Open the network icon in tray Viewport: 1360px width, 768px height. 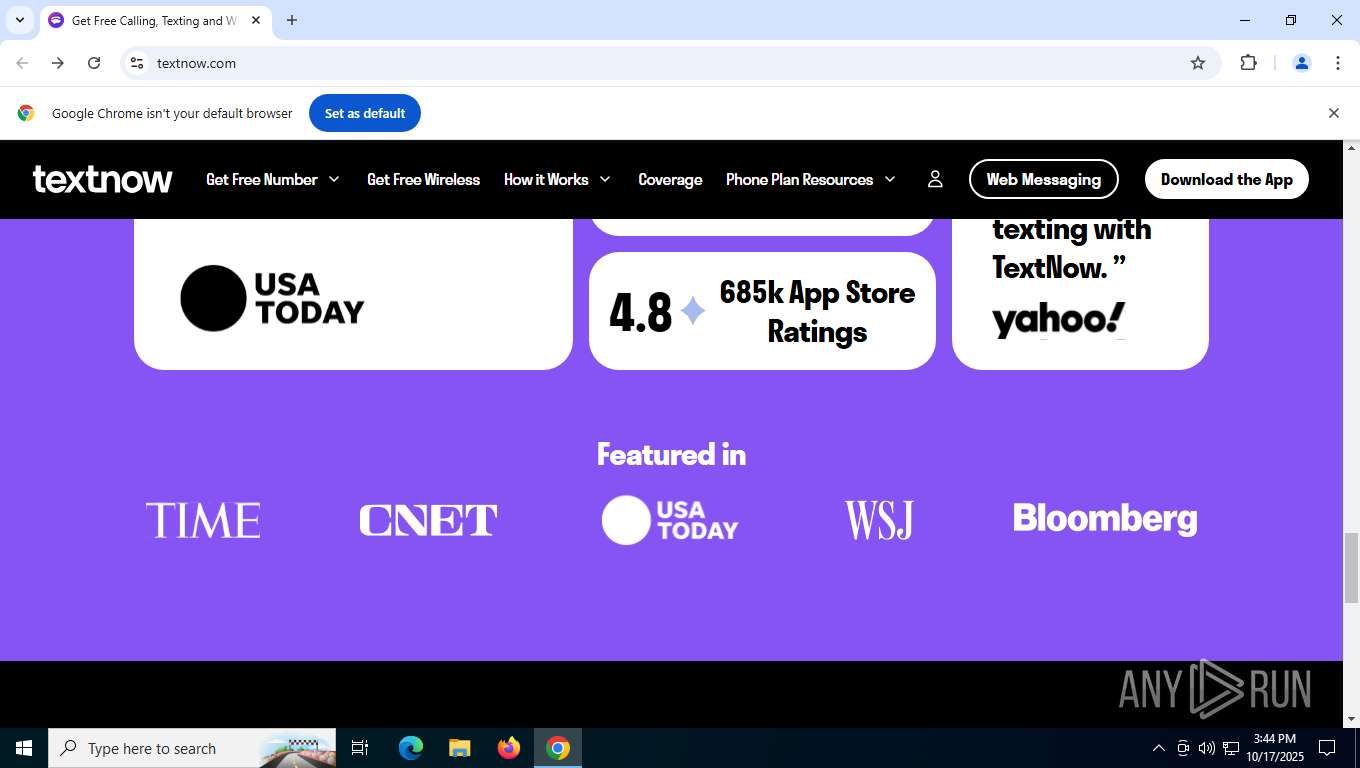pyautogui.click(x=1231, y=748)
